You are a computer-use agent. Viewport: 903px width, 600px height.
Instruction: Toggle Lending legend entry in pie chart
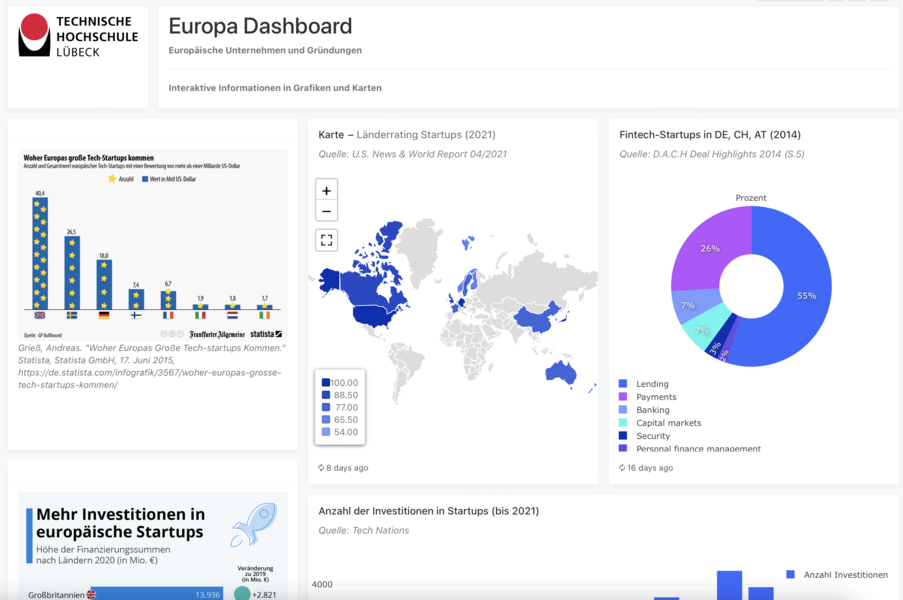click(x=644, y=383)
